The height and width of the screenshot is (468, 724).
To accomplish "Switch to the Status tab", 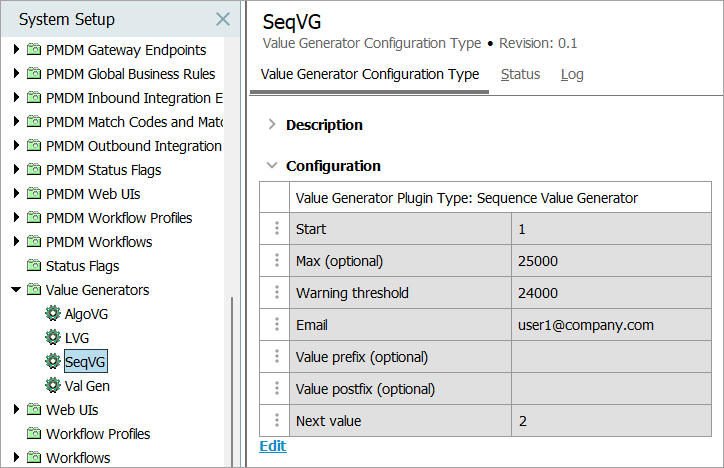I will point(520,74).
